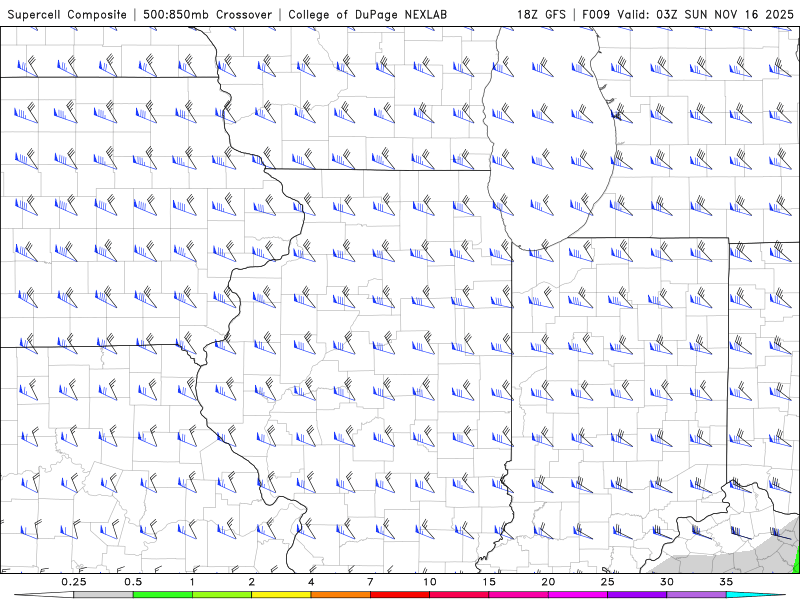Click the '0.25' legend value
The height and width of the screenshot is (600, 800).
click(74, 582)
